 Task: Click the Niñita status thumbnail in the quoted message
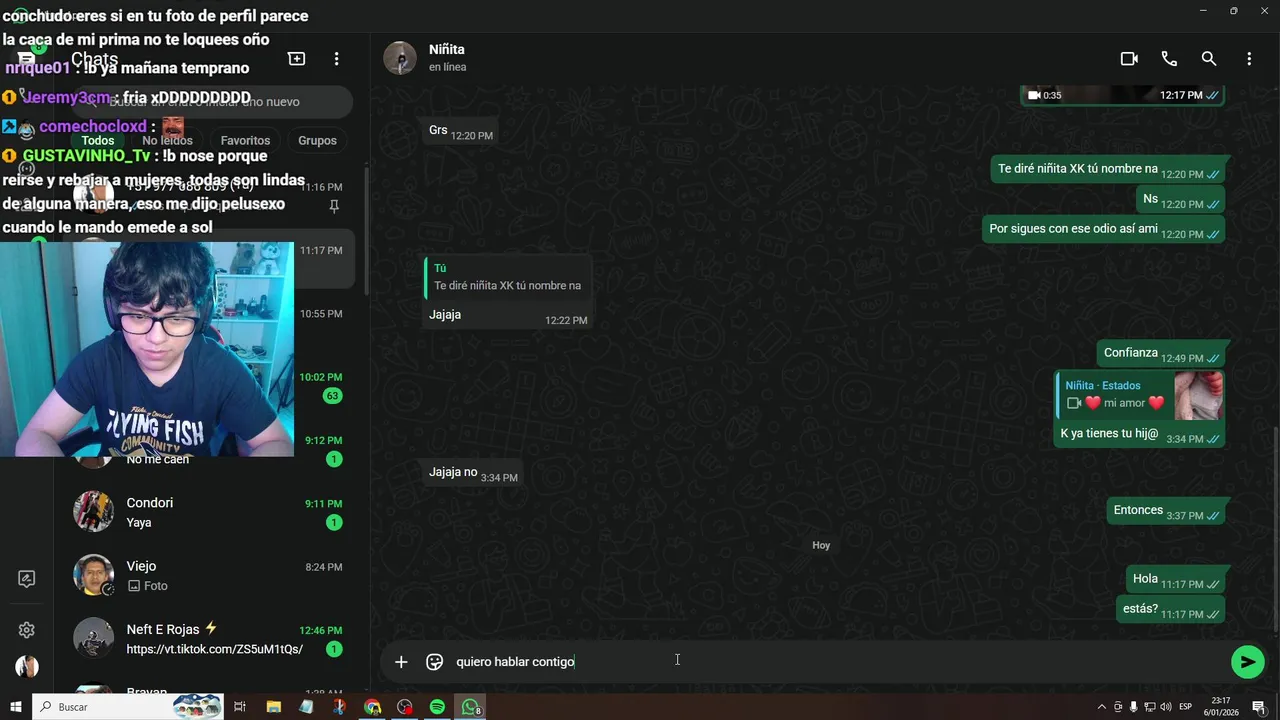point(1198,395)
